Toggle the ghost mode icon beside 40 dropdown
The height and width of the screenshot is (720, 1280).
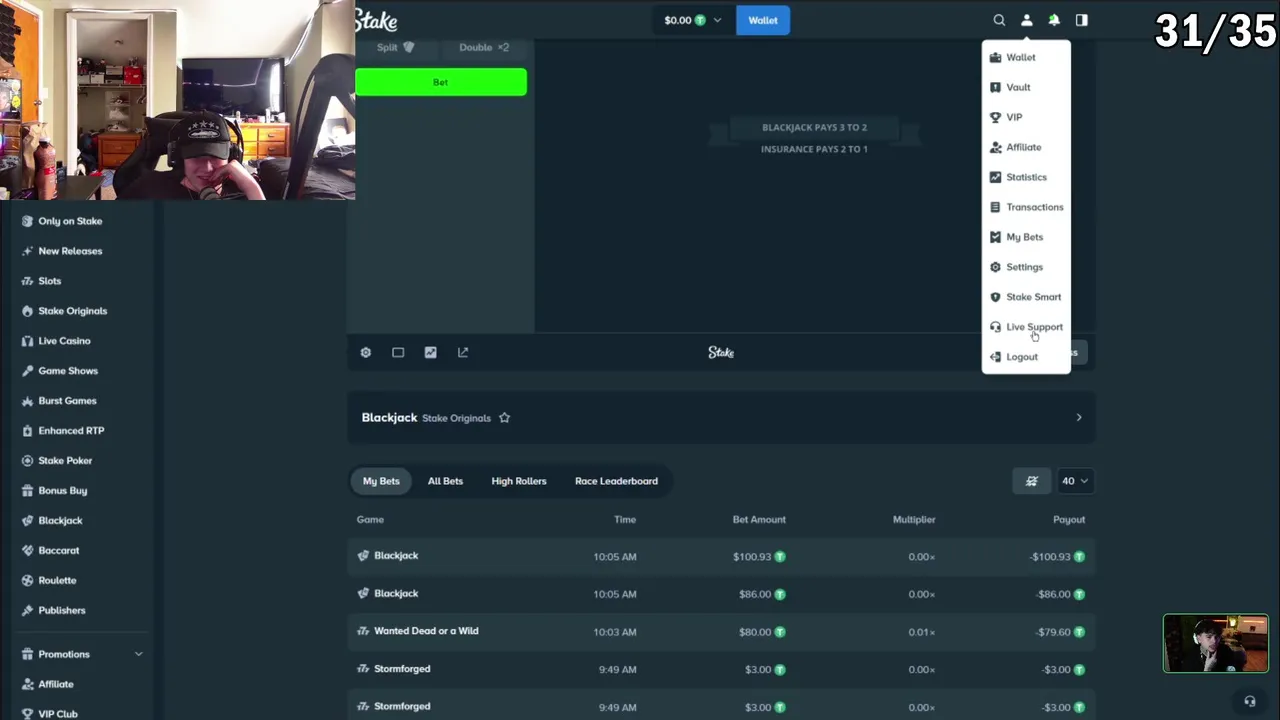tap(1032, 481)
